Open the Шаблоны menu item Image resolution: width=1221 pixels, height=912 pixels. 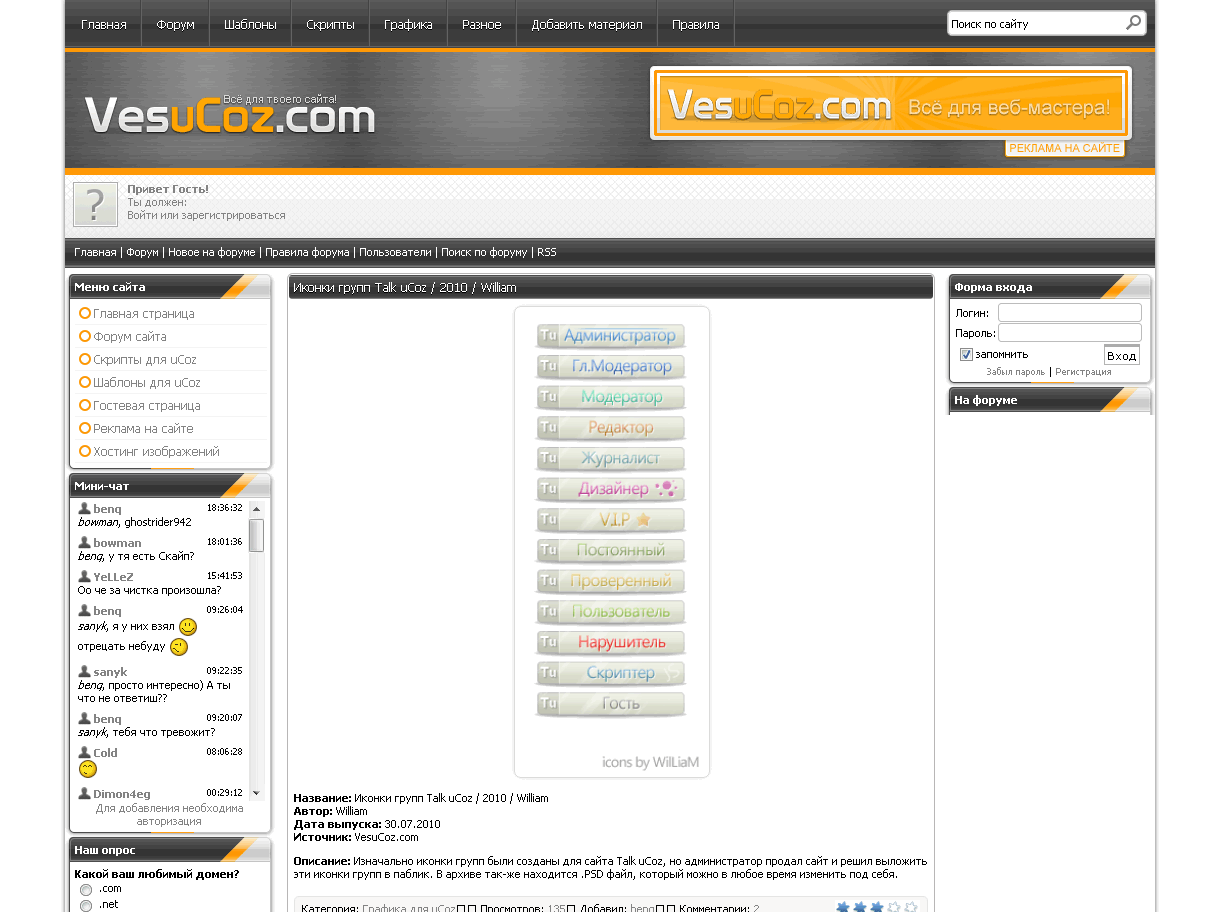[250, 24]
